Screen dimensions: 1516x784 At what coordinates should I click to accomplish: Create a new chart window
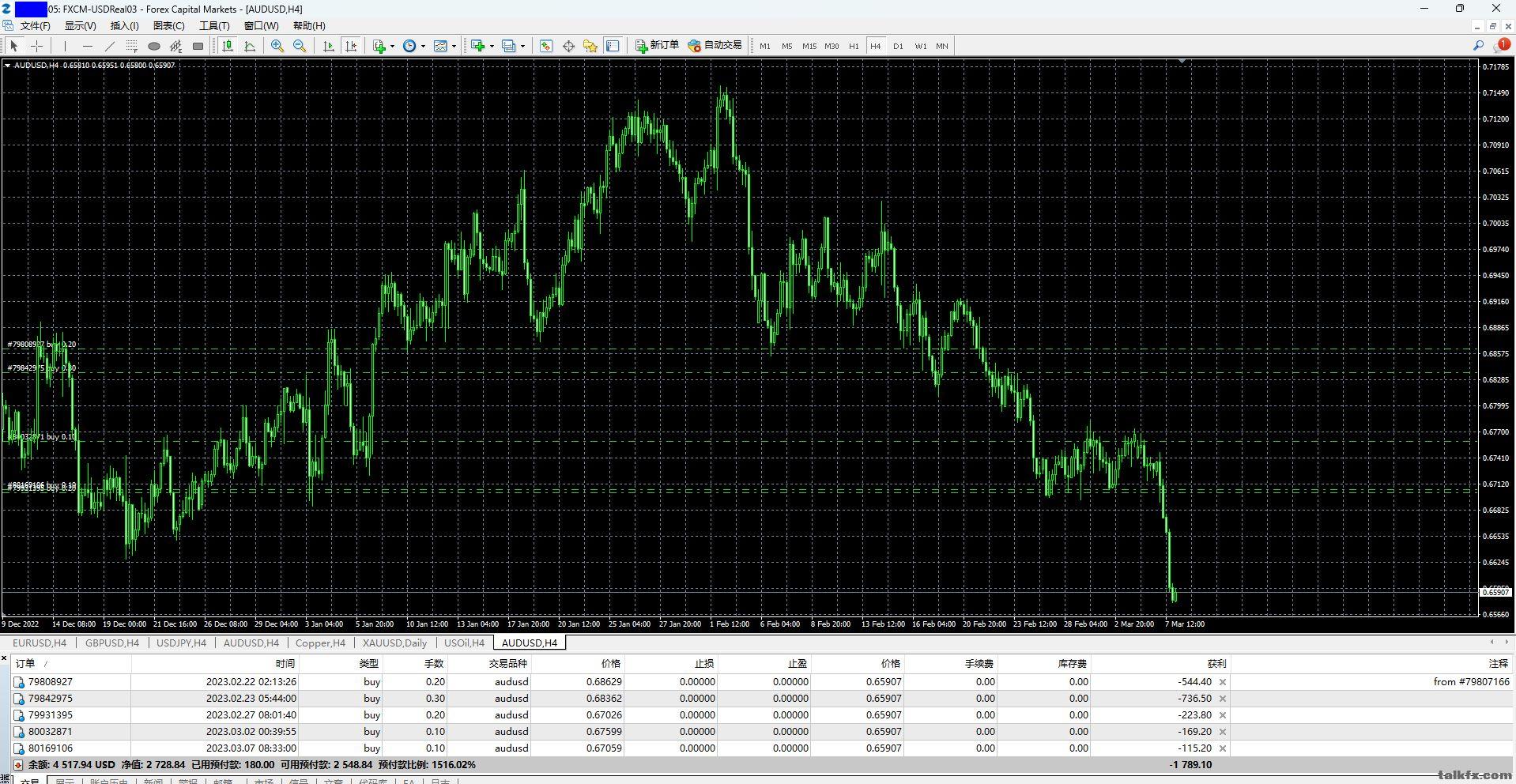[477, 46]
